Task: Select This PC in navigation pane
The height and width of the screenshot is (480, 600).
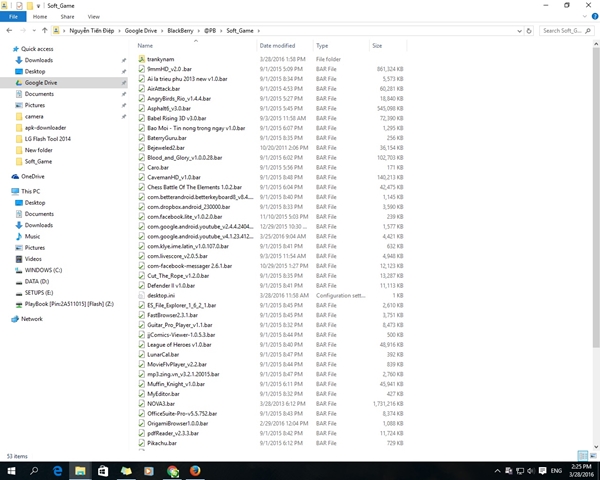Action: point(30,191)
